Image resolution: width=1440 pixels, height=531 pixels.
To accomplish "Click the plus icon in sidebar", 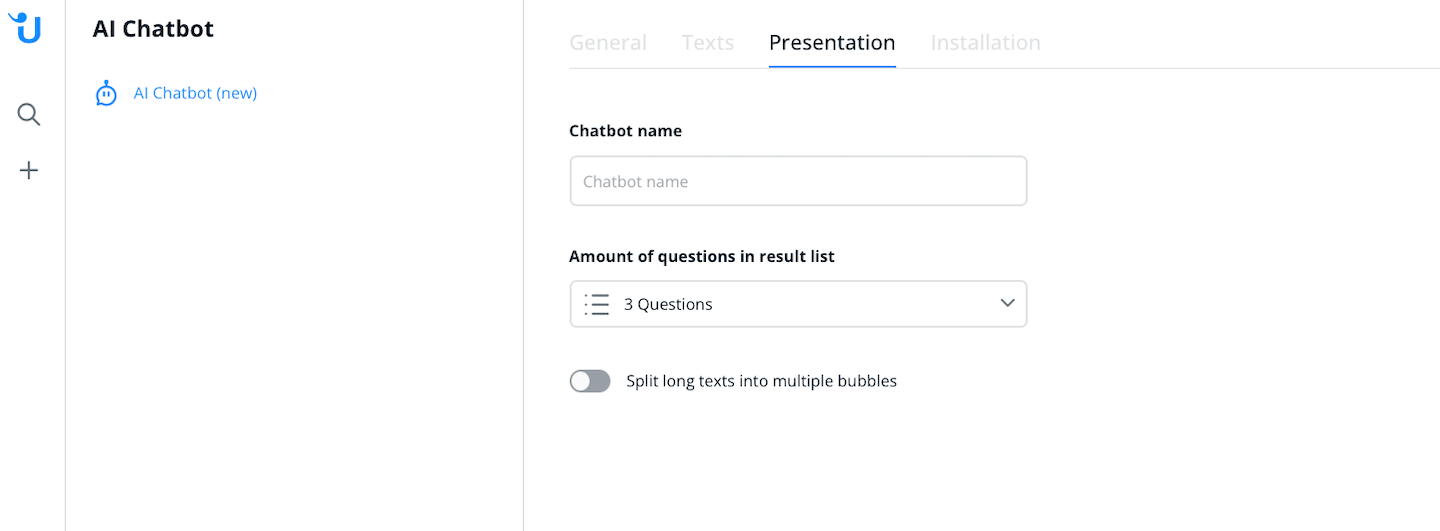I will (x=29, y=171).
